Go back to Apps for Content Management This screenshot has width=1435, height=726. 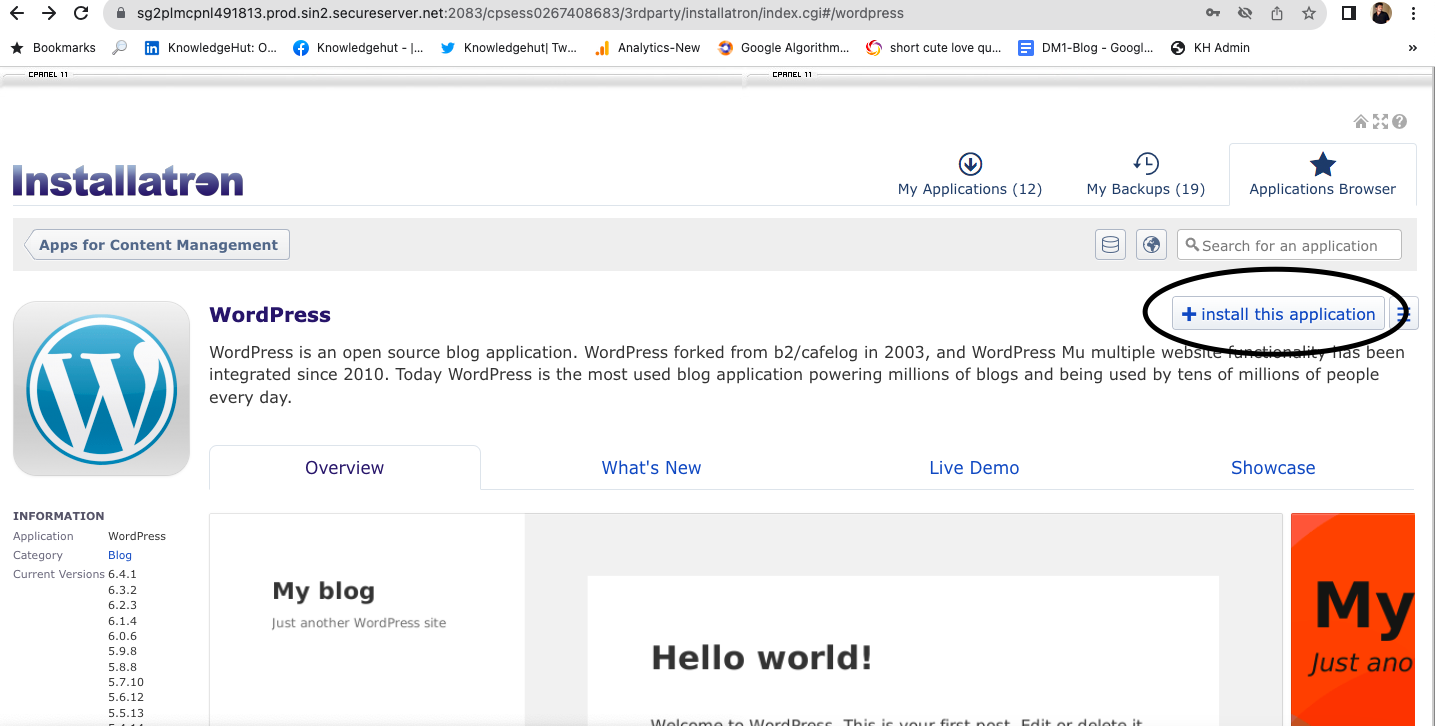coord(157,245)
